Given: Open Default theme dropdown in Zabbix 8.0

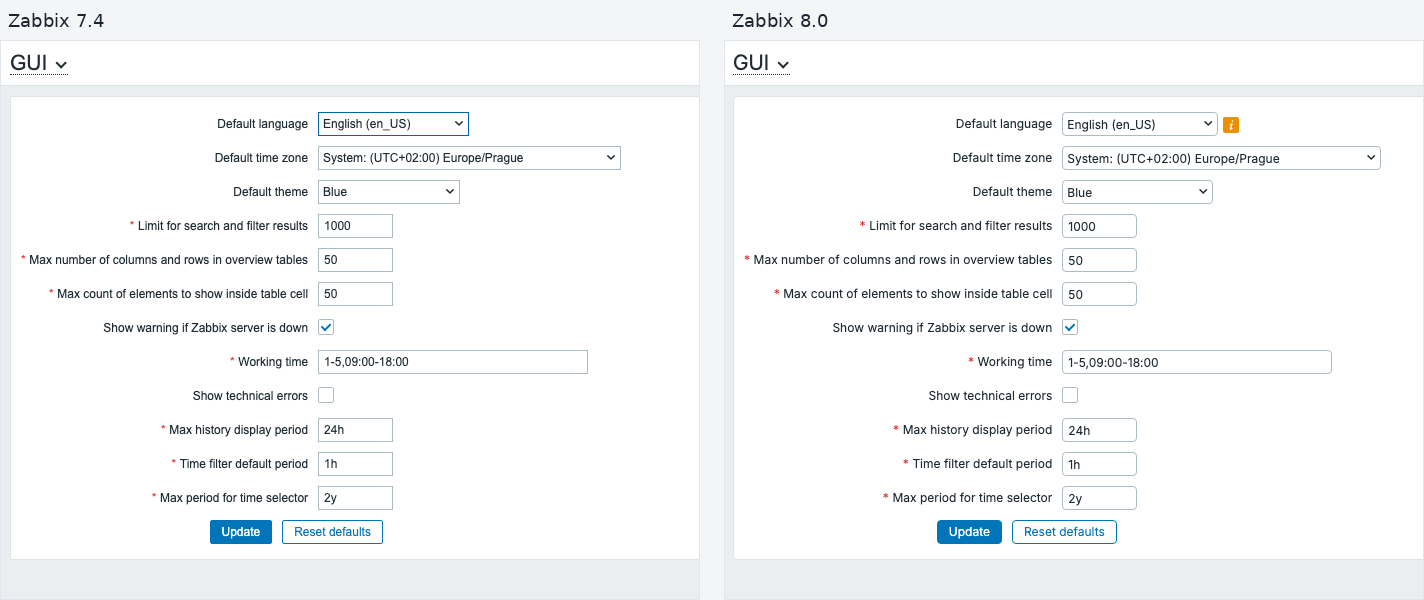Looking at the screenshot, I should (x=1137, y=192).
